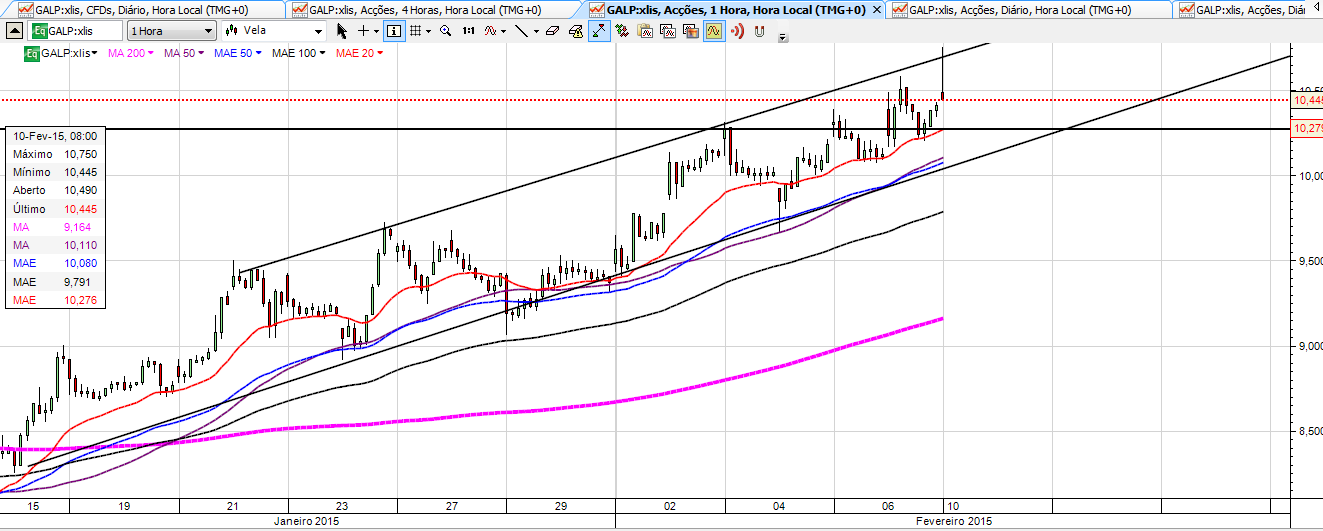Add an indicator using the wave icon

pyautogui.click(x=490, y=31)
